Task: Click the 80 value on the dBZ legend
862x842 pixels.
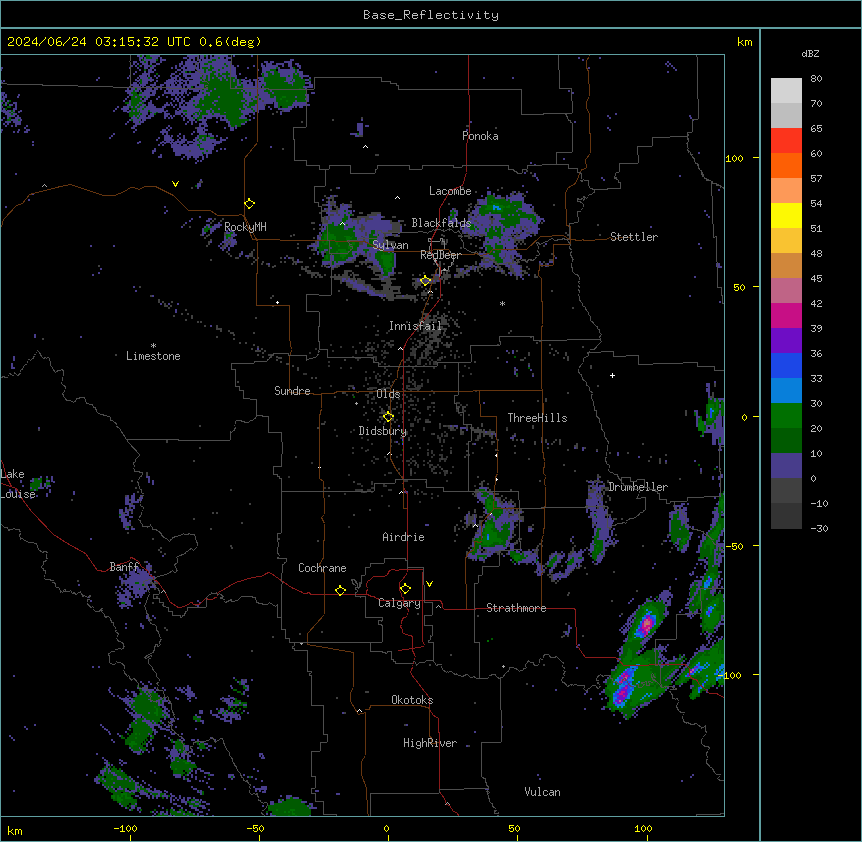Action: 816,79
